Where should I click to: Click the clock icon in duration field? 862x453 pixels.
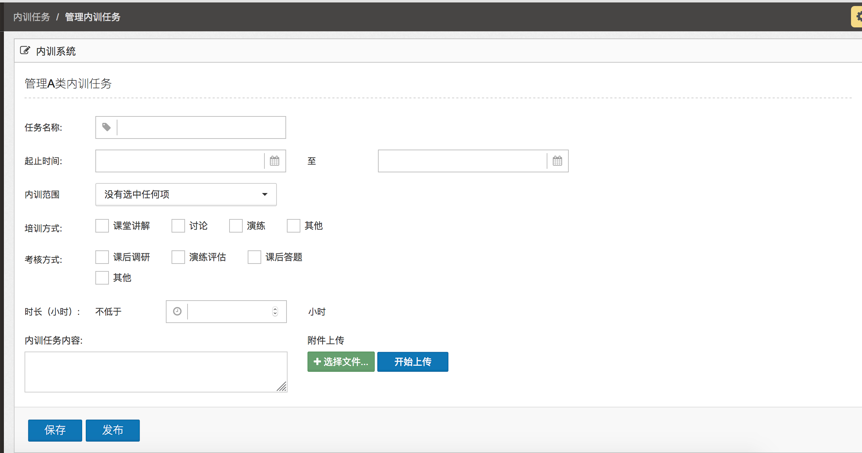pos(177,312)
